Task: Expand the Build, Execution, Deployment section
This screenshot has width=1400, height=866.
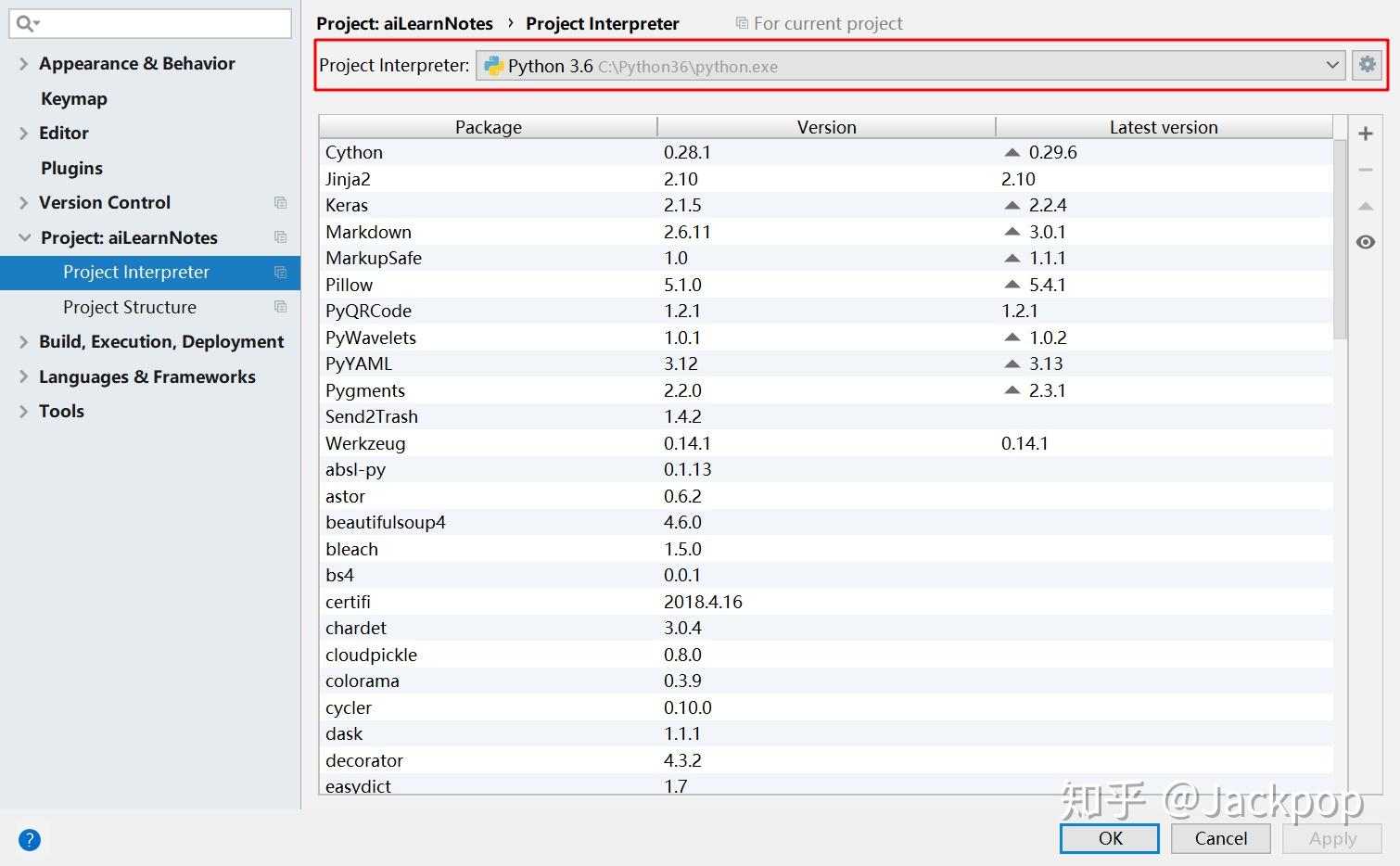Action: point(24,342)
